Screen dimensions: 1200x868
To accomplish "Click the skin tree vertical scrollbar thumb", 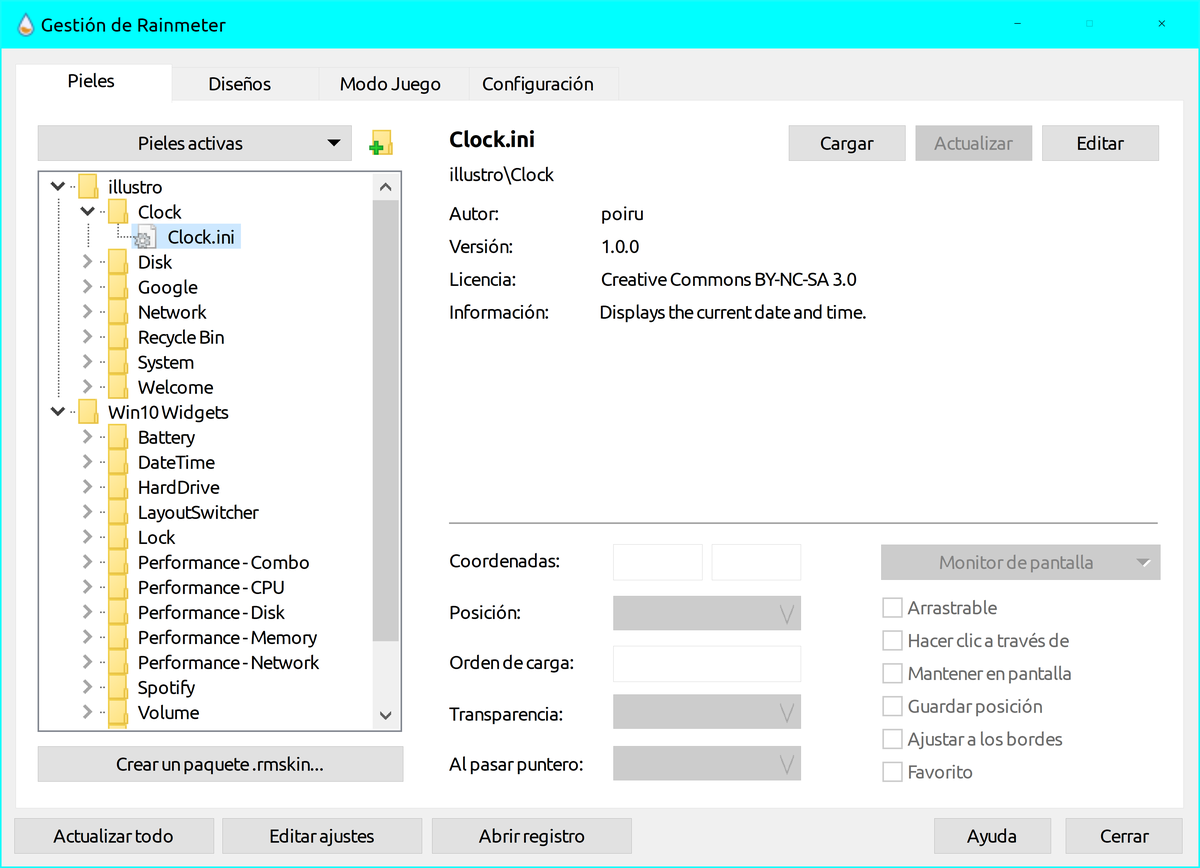I will (385, 419).
